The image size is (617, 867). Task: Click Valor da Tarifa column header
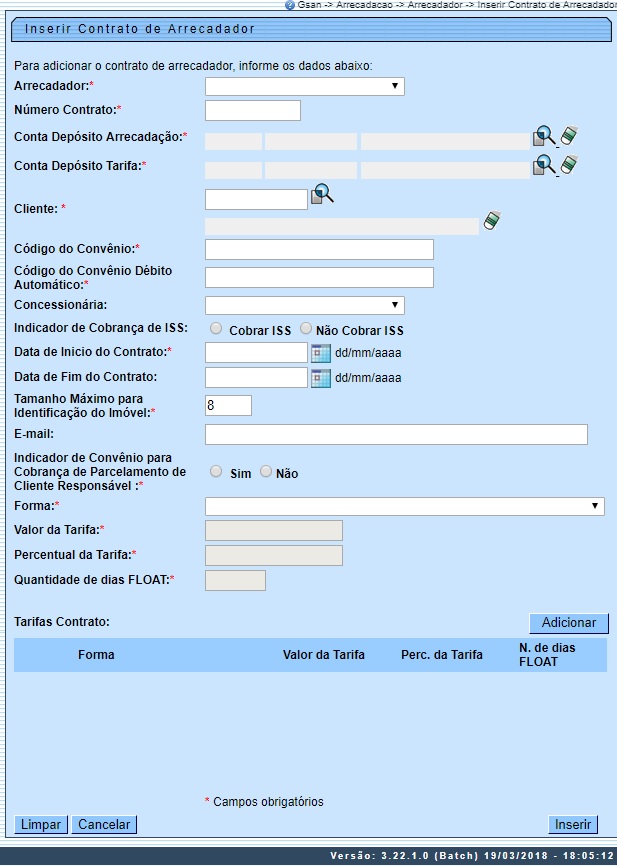click(323, 655)
